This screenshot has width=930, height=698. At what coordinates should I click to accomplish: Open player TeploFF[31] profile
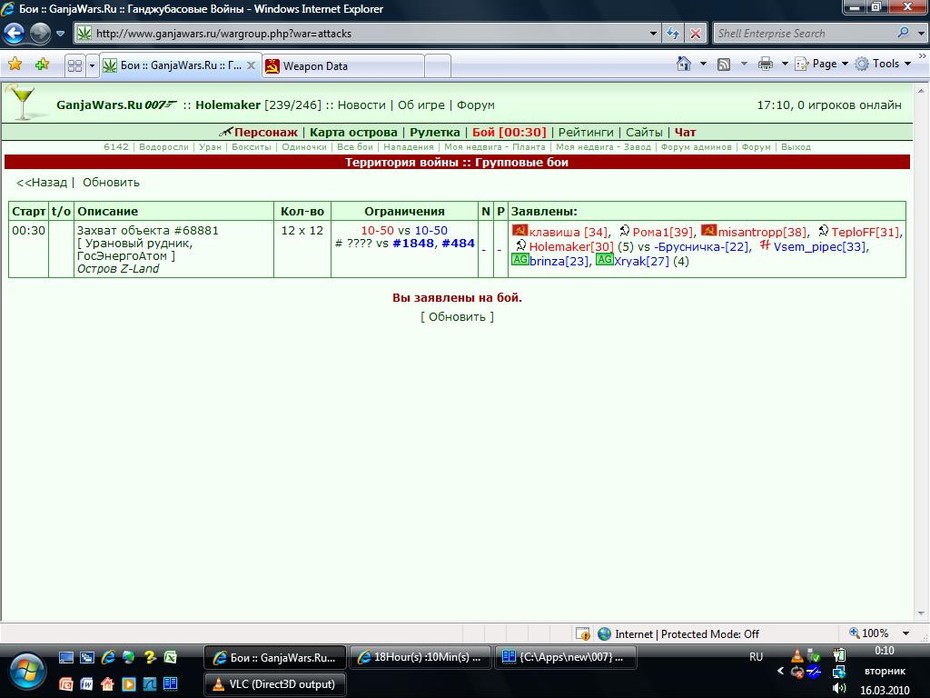click(866, 232)
